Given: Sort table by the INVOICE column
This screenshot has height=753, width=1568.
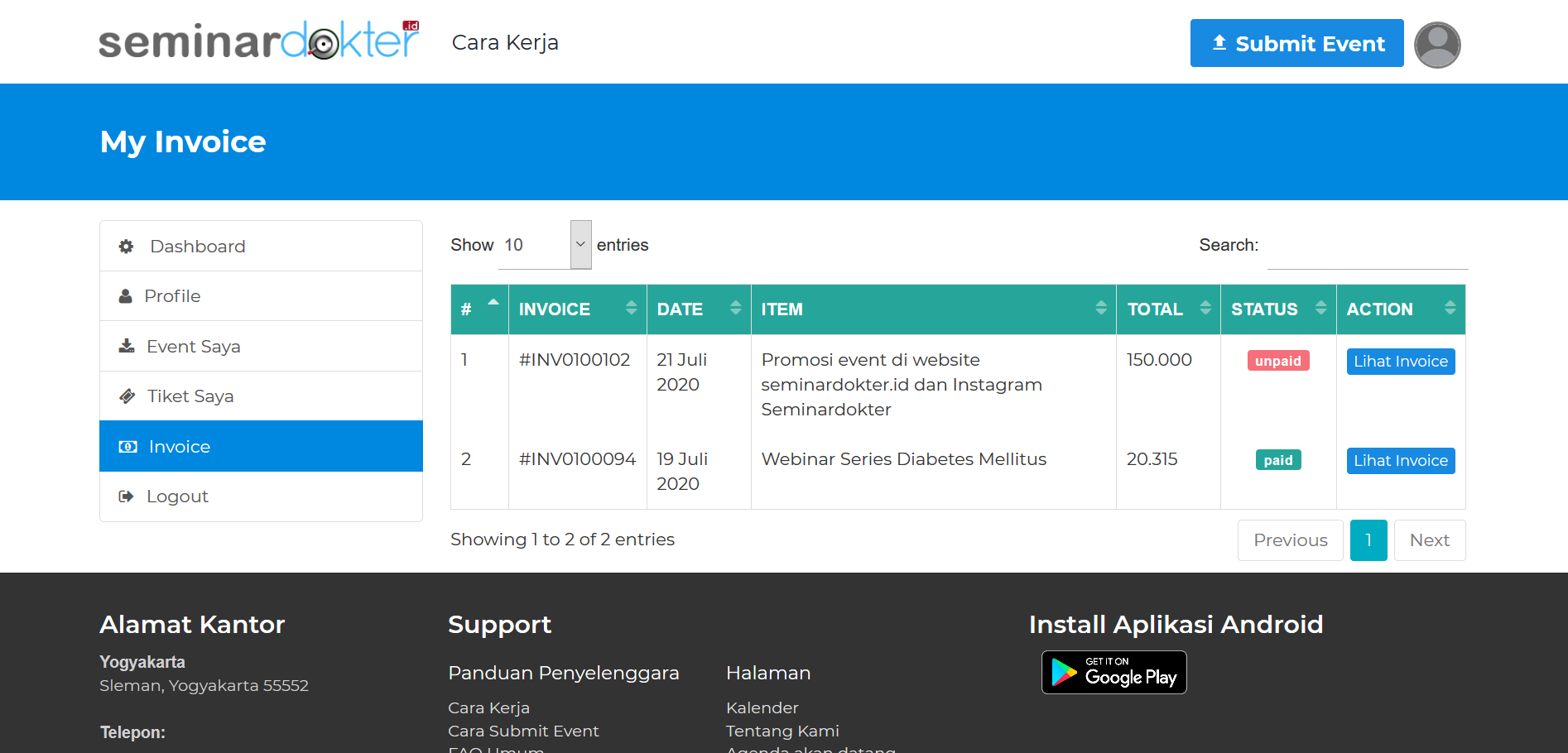Looking at the screenshot, I should click(x=576, y=309).
